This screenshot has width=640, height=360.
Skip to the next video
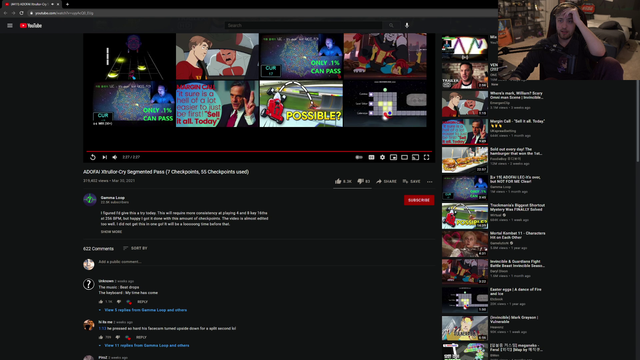point(104,157)
